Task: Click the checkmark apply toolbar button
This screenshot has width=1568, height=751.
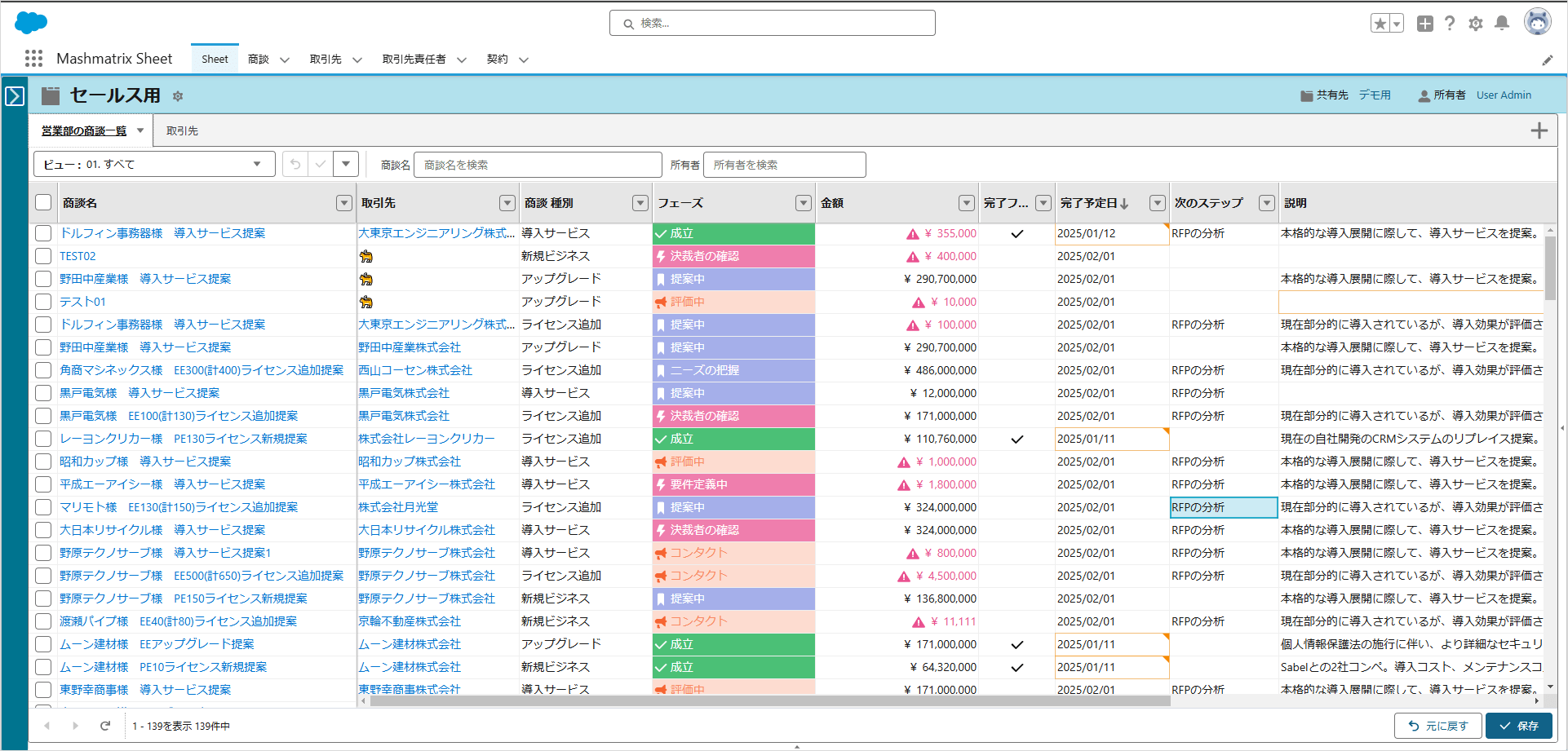Action: (321, 164)
